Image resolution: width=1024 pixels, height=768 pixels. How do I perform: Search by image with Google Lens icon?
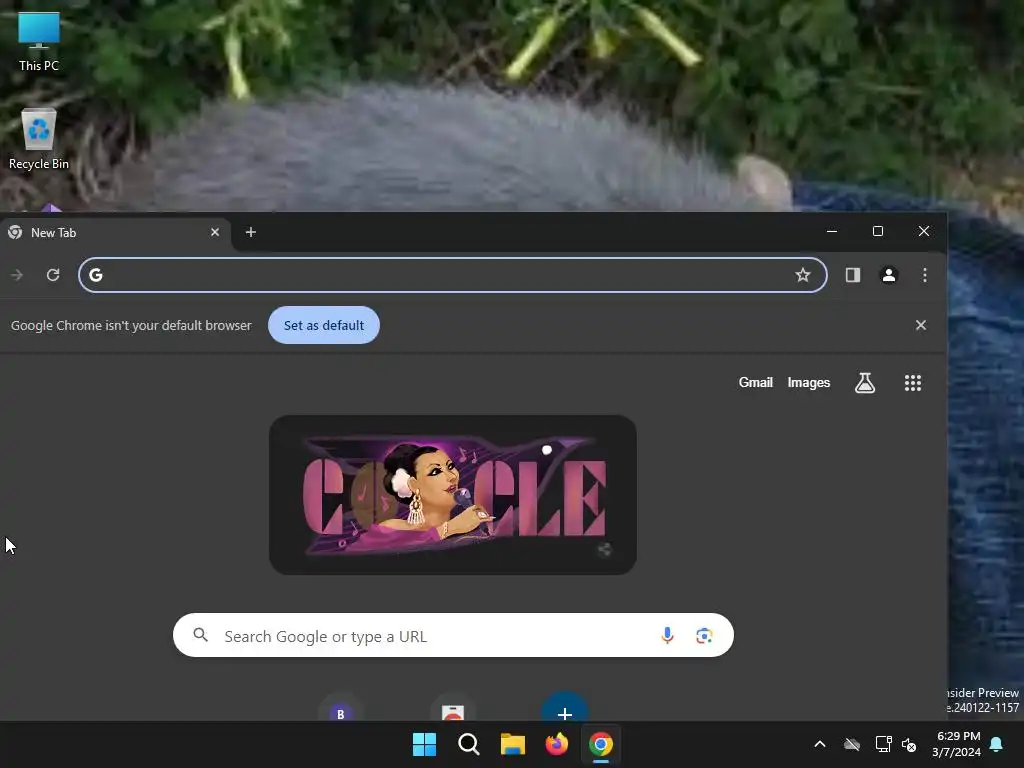click(x=704, y=635)
